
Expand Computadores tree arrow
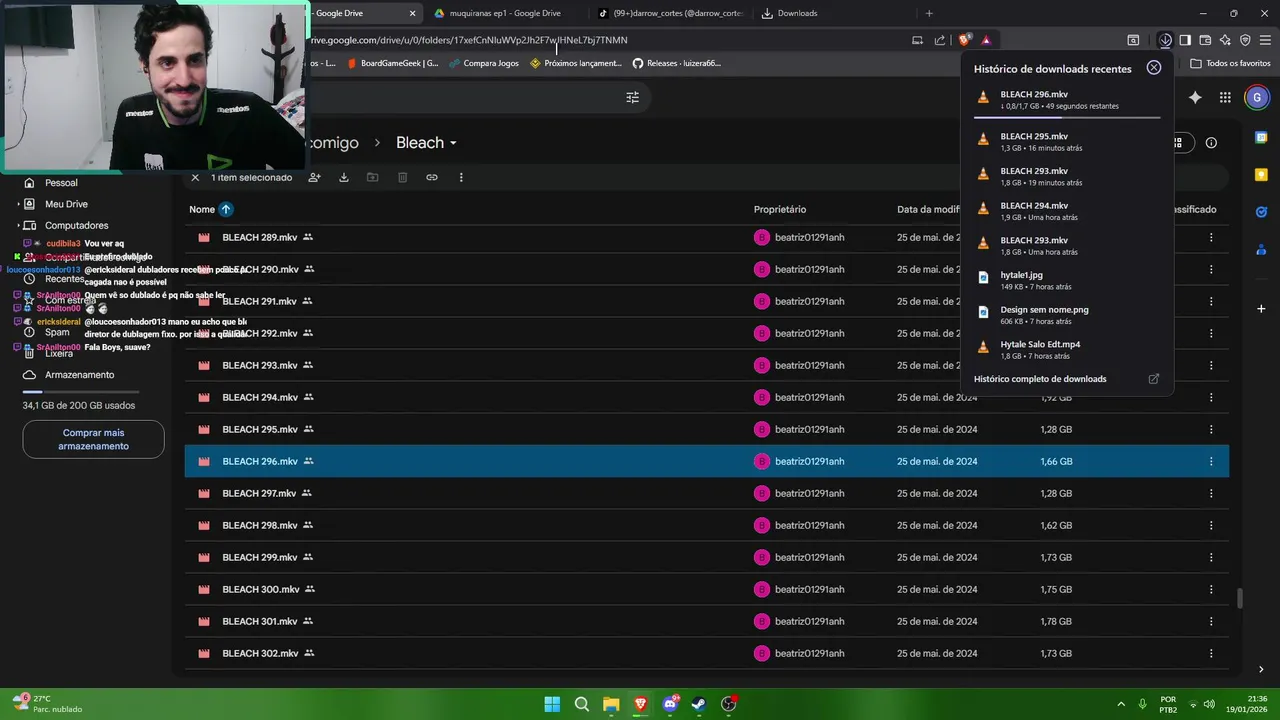pyautogui.click(x=18, y=225)
